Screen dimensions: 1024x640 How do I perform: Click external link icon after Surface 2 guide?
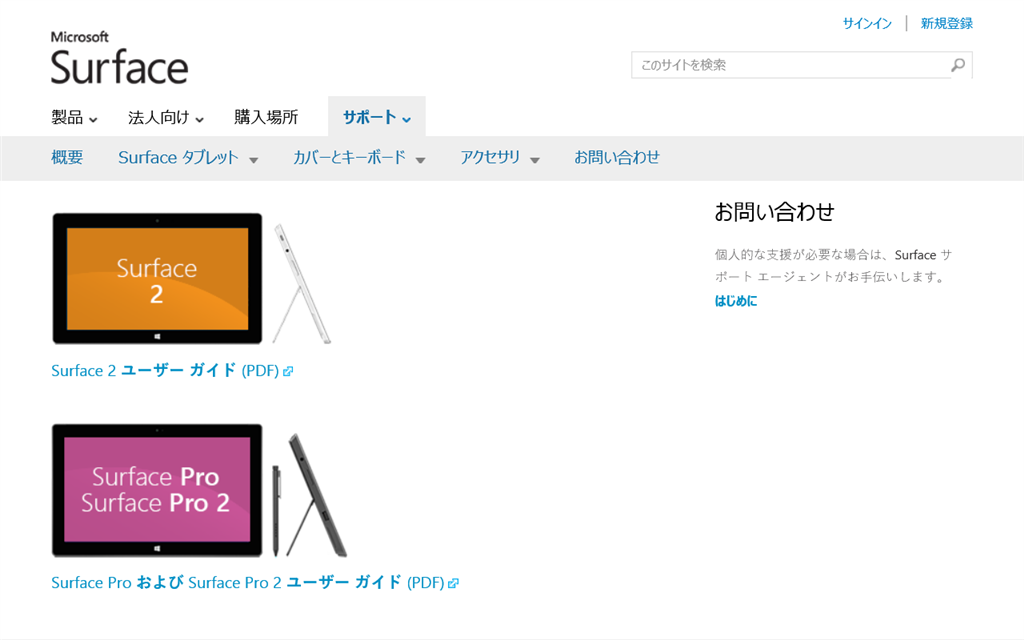coord(288,371)
